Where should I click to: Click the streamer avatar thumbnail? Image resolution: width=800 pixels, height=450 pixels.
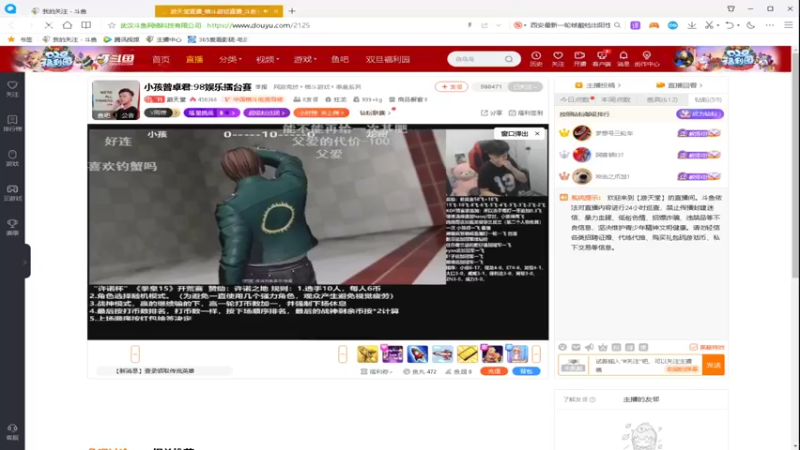click(116, 99)
